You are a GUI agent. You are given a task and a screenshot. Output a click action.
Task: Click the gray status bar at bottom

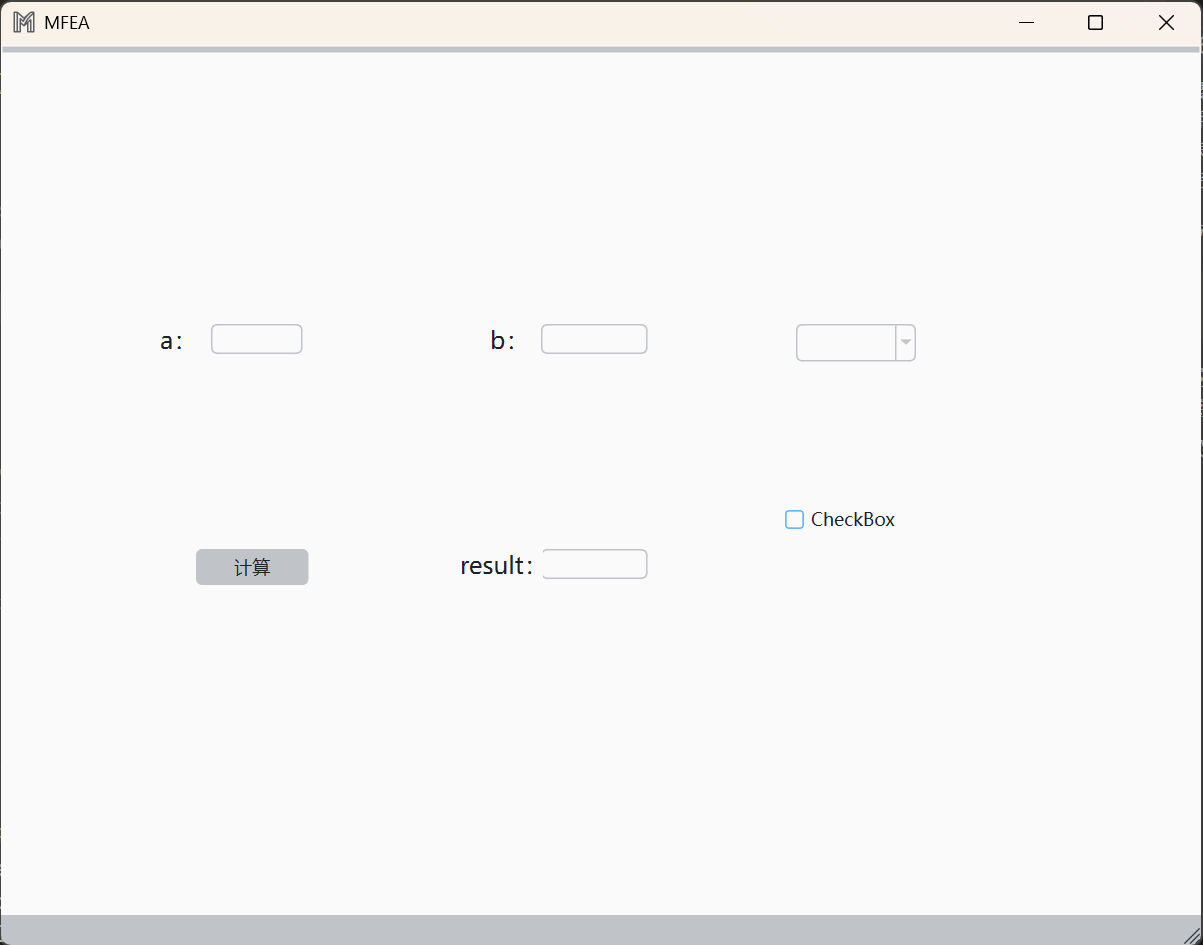pos(600,930)
